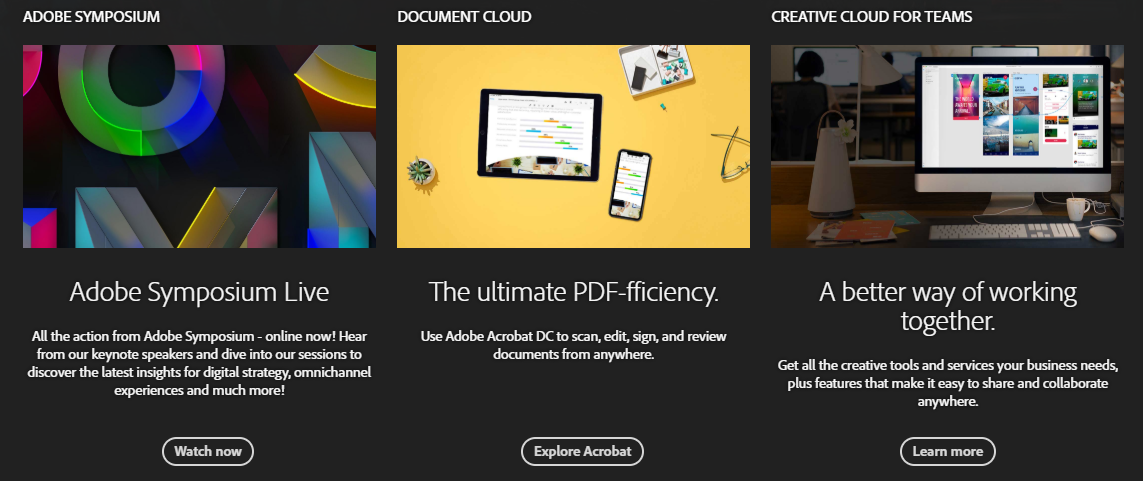The height and width of the screenshot is (481, 1143).
Task: Click the 'Get all the creative tools' description
Action: coord(948,383)
